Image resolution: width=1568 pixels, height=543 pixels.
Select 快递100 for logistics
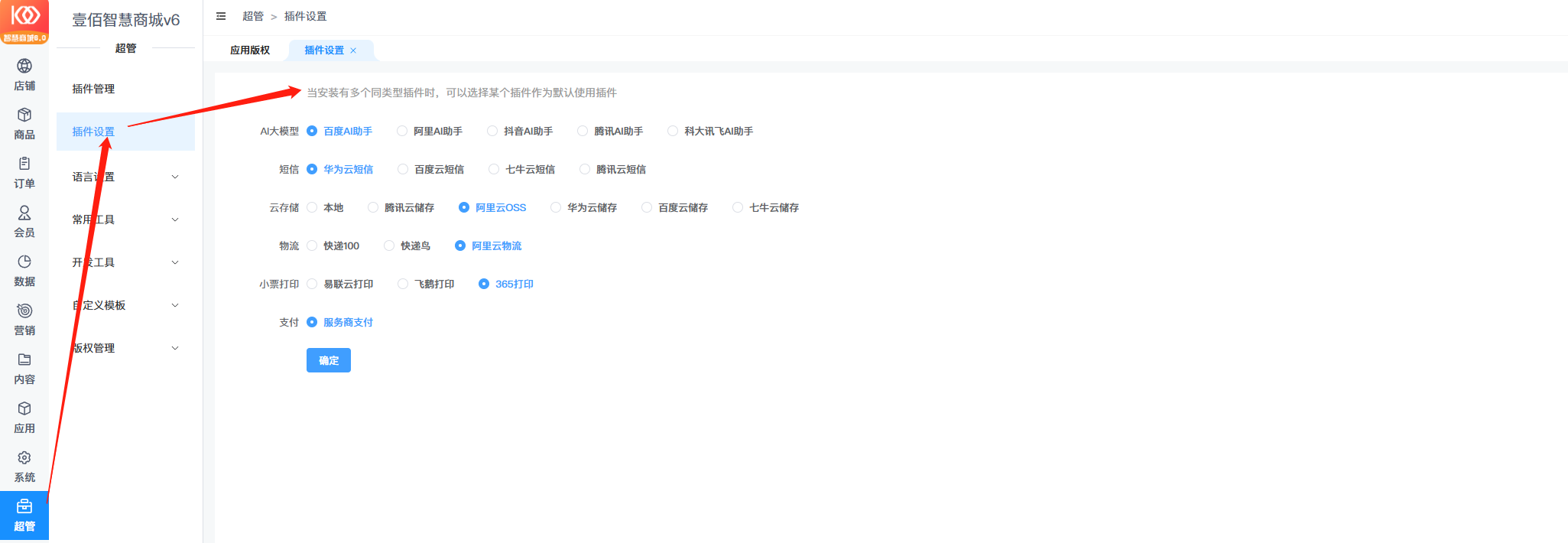[312, 245]
